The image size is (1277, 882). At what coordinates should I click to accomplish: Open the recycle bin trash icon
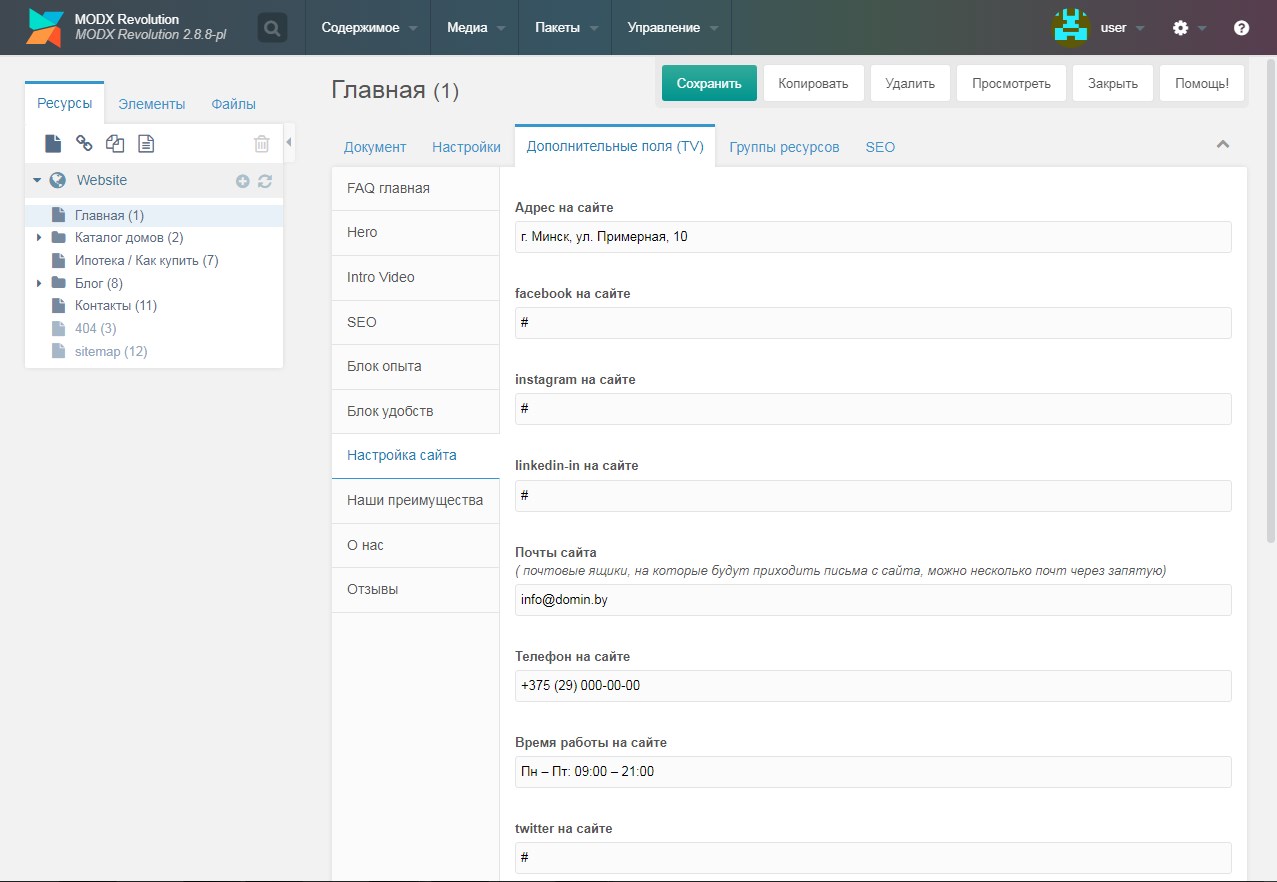(x=261, y=144)
